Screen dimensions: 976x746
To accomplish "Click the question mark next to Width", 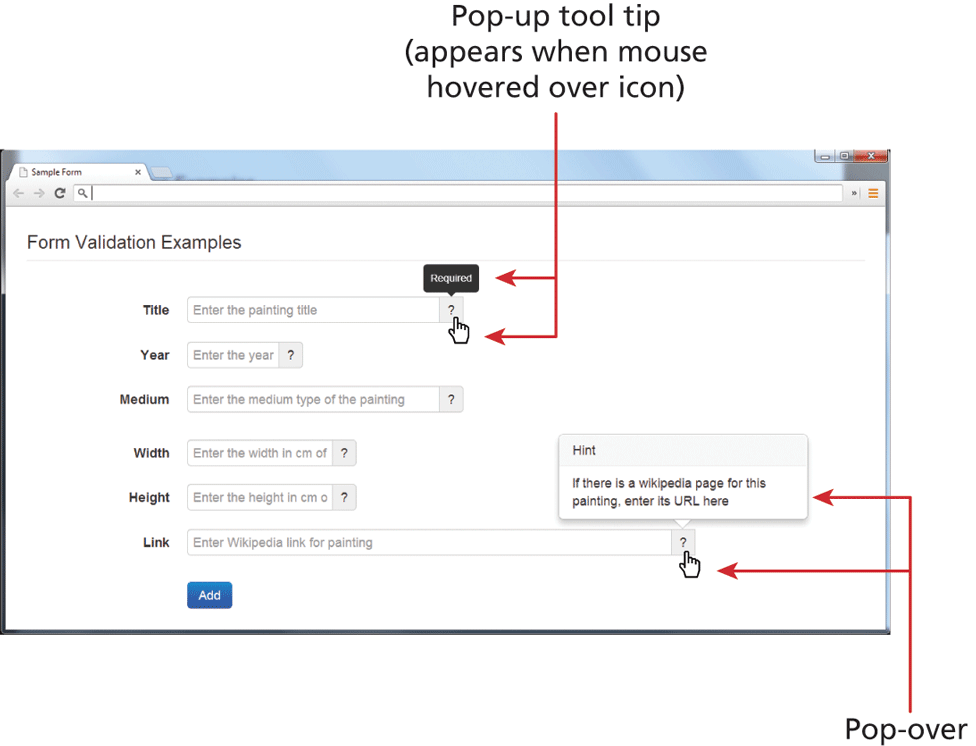I will (344, 453).
